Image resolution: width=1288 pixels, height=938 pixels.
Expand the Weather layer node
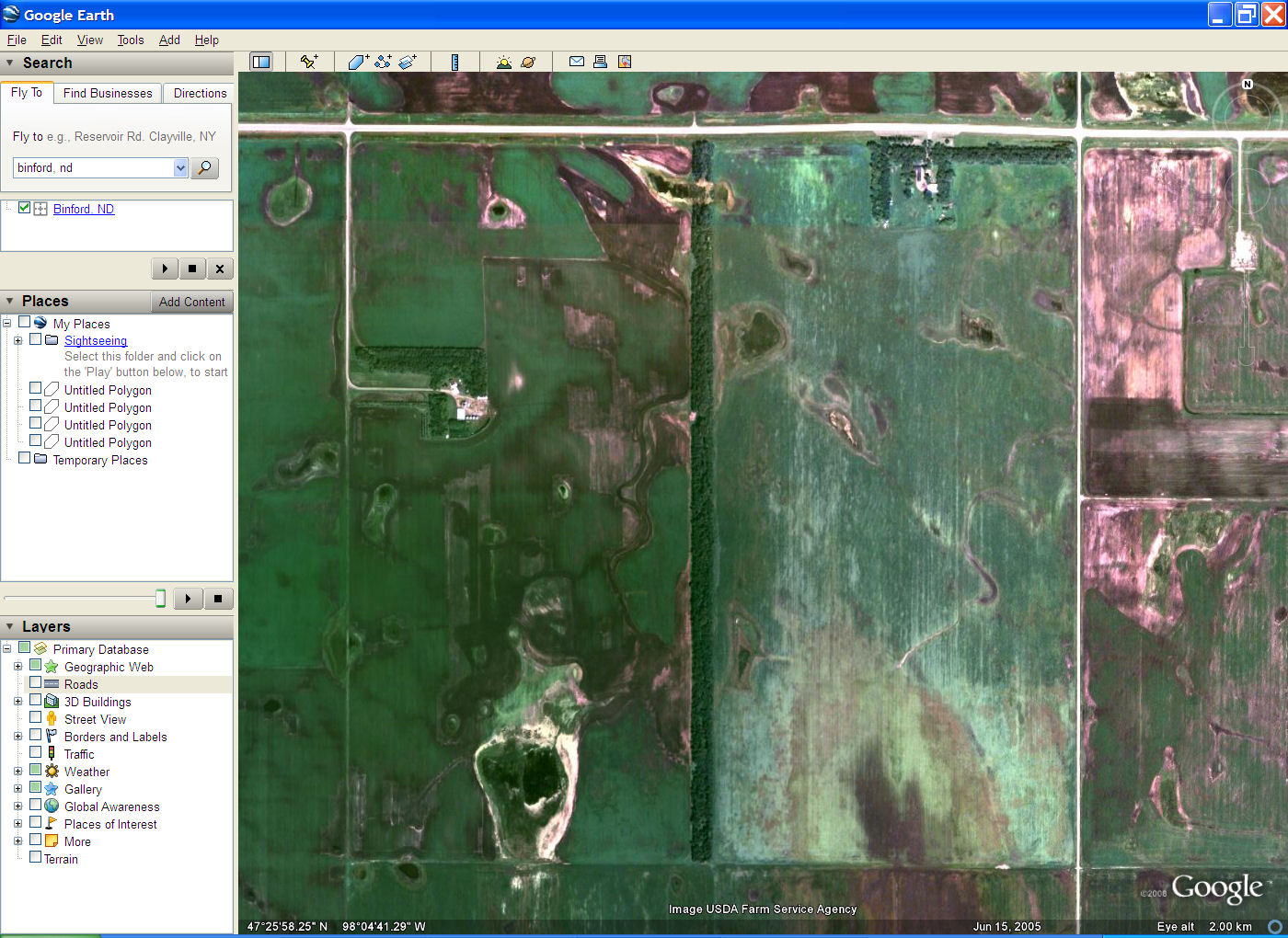tap(17, 772)
